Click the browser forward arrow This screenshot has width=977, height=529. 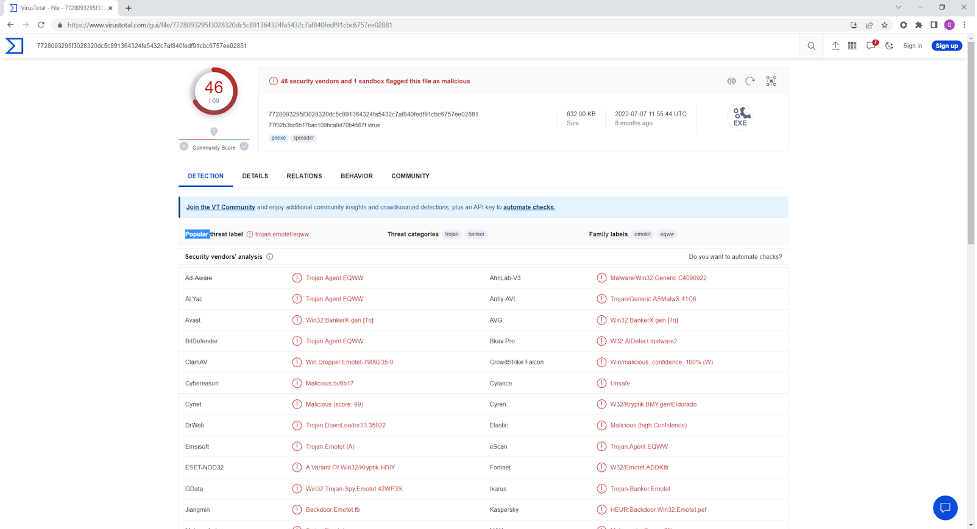tap(26, 25)
